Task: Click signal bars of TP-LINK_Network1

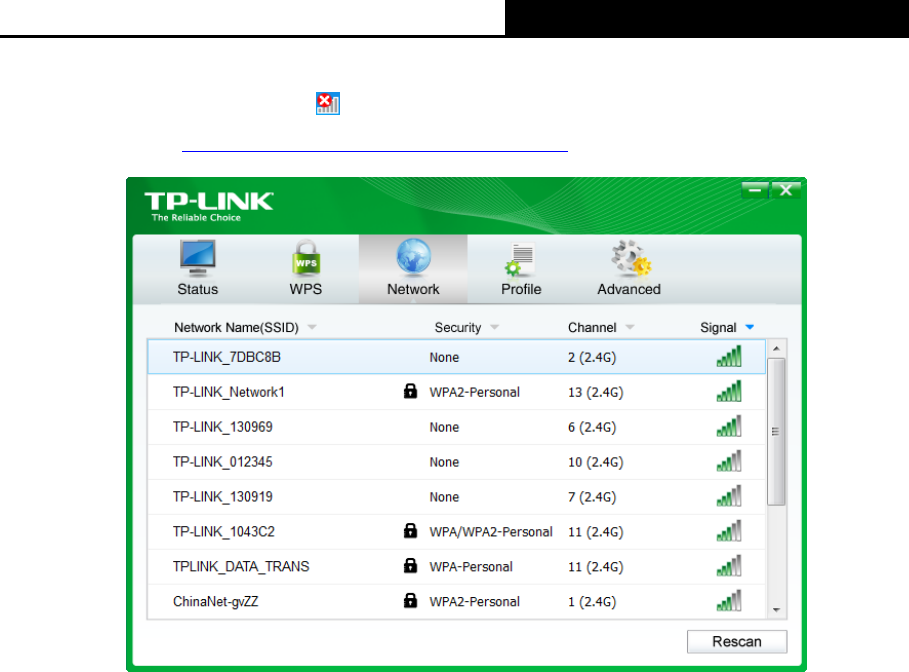Action: tap(729, 391)
